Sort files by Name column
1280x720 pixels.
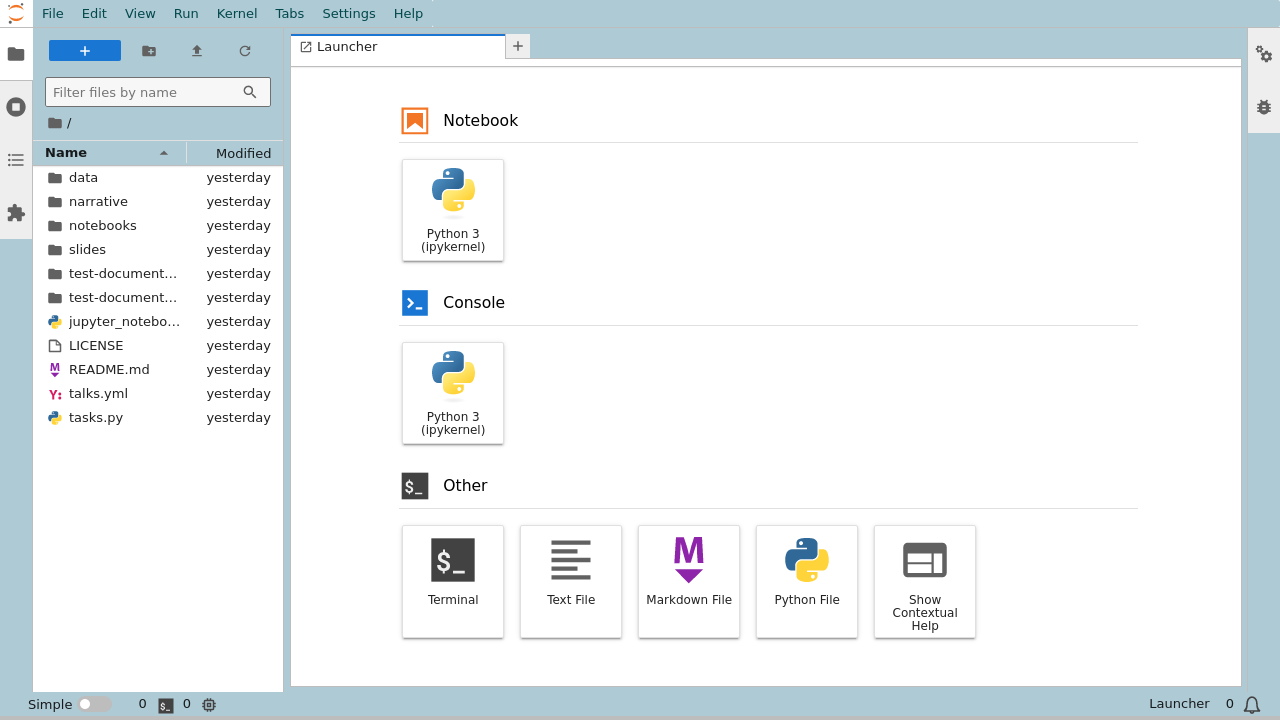[x=109, y=153]
